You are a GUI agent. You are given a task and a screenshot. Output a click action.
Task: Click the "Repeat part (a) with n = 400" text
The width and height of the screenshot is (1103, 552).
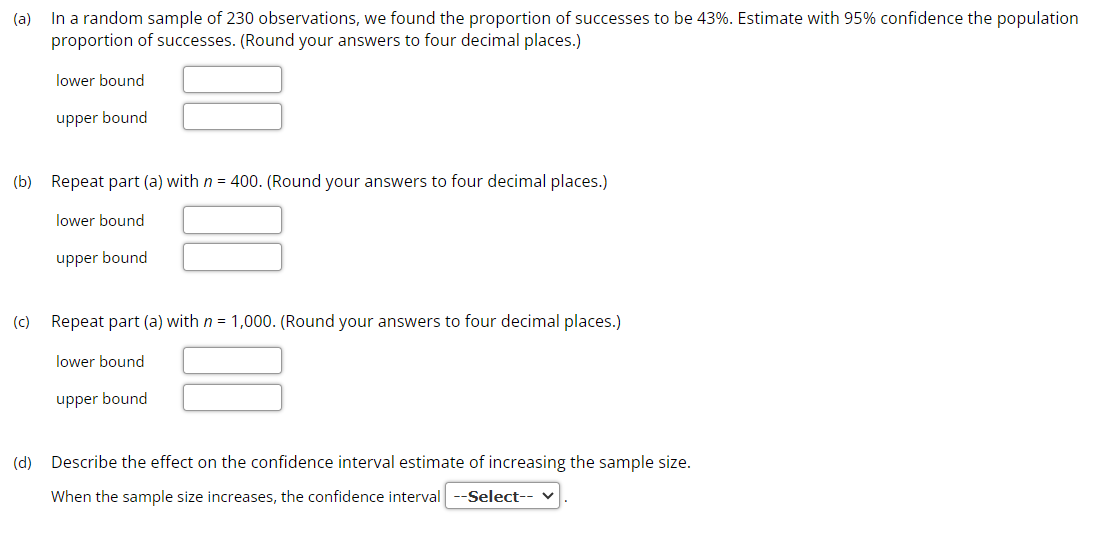156,181
